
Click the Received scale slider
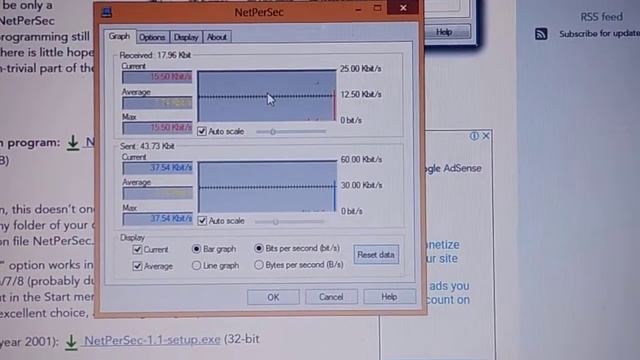pos(291,131)
